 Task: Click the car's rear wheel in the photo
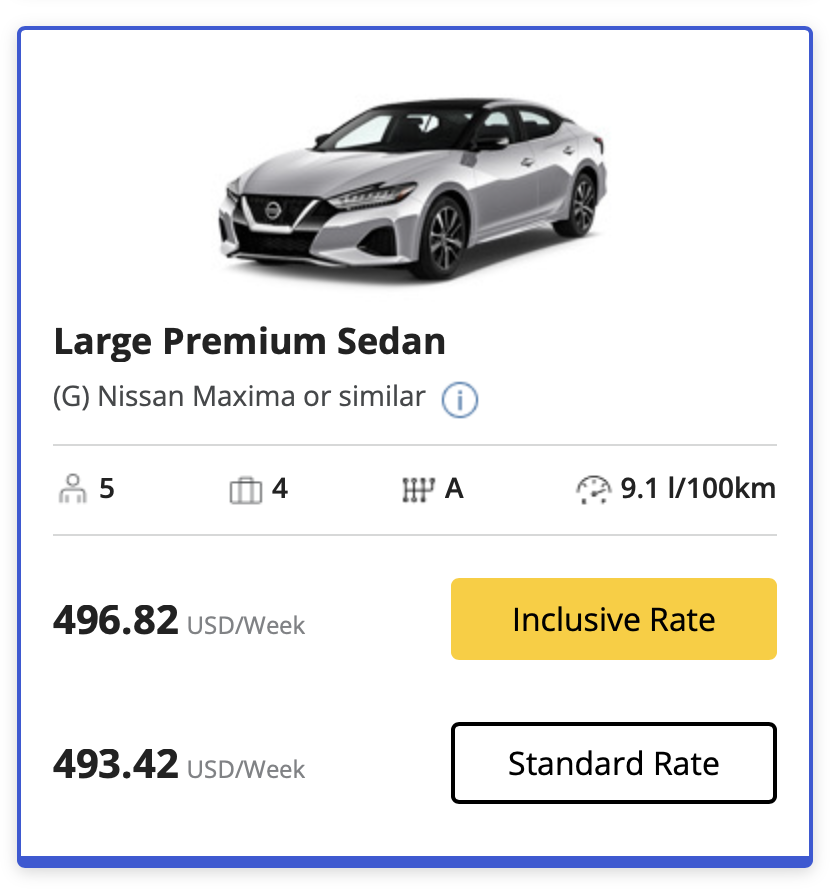coord(582,204)
